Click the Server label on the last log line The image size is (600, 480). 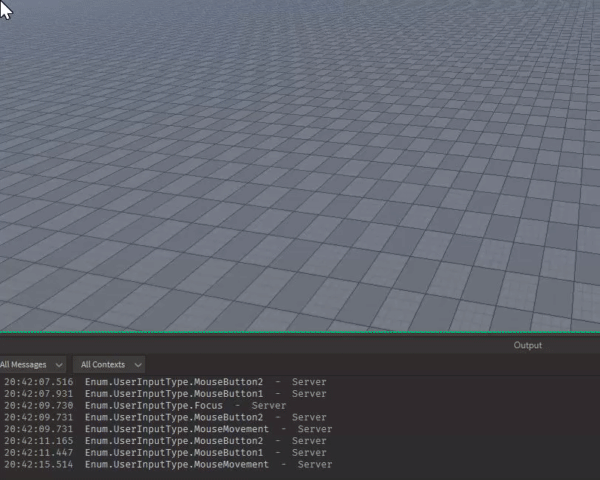pyautogui.click(x=315, y=465)
